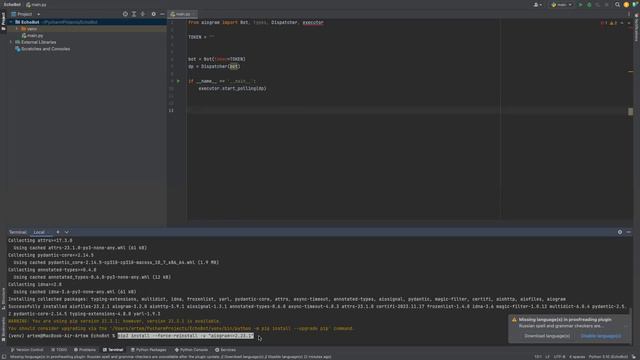Open the Project vertical tool window tab
Image resolution: width=640 pixels, height=360 pixels.
3,21
